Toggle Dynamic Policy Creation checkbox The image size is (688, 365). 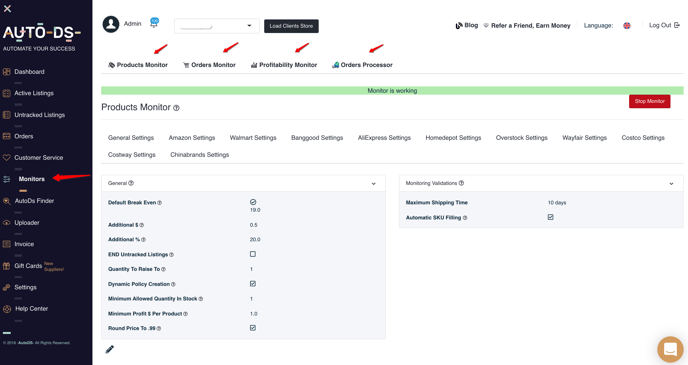coord(253,284)
